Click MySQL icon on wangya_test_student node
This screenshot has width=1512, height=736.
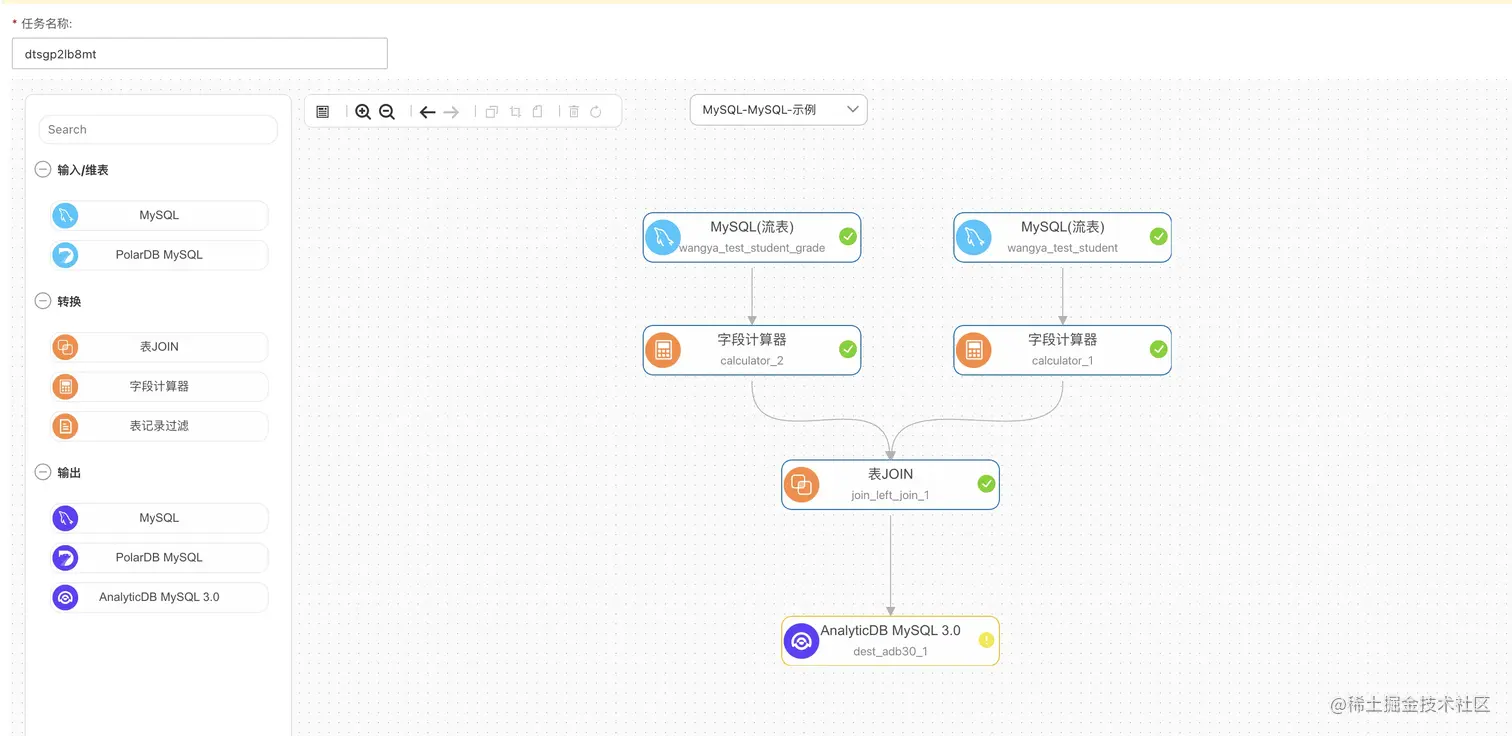[974, 238]
